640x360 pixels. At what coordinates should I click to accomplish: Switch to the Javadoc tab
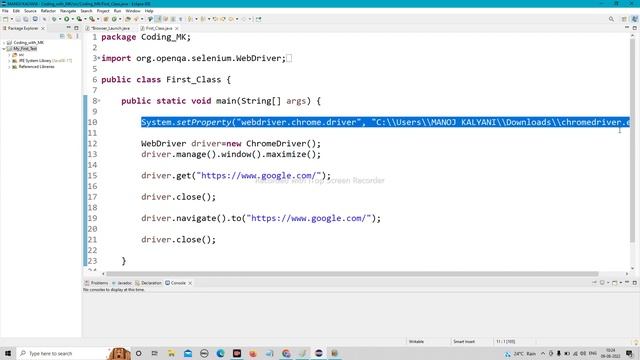[x=122, y=283]
